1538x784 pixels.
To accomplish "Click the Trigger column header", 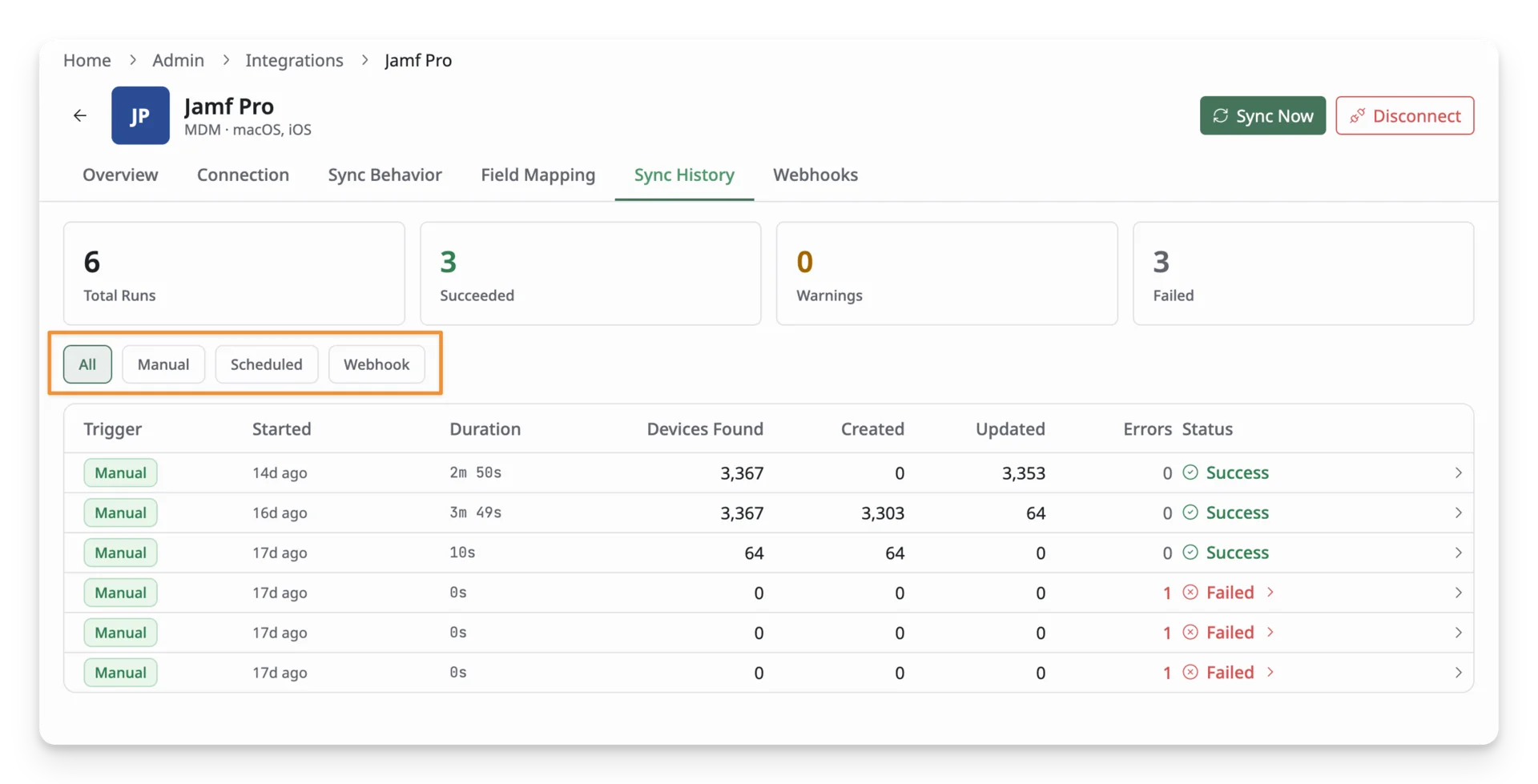I will click(113, 428).
